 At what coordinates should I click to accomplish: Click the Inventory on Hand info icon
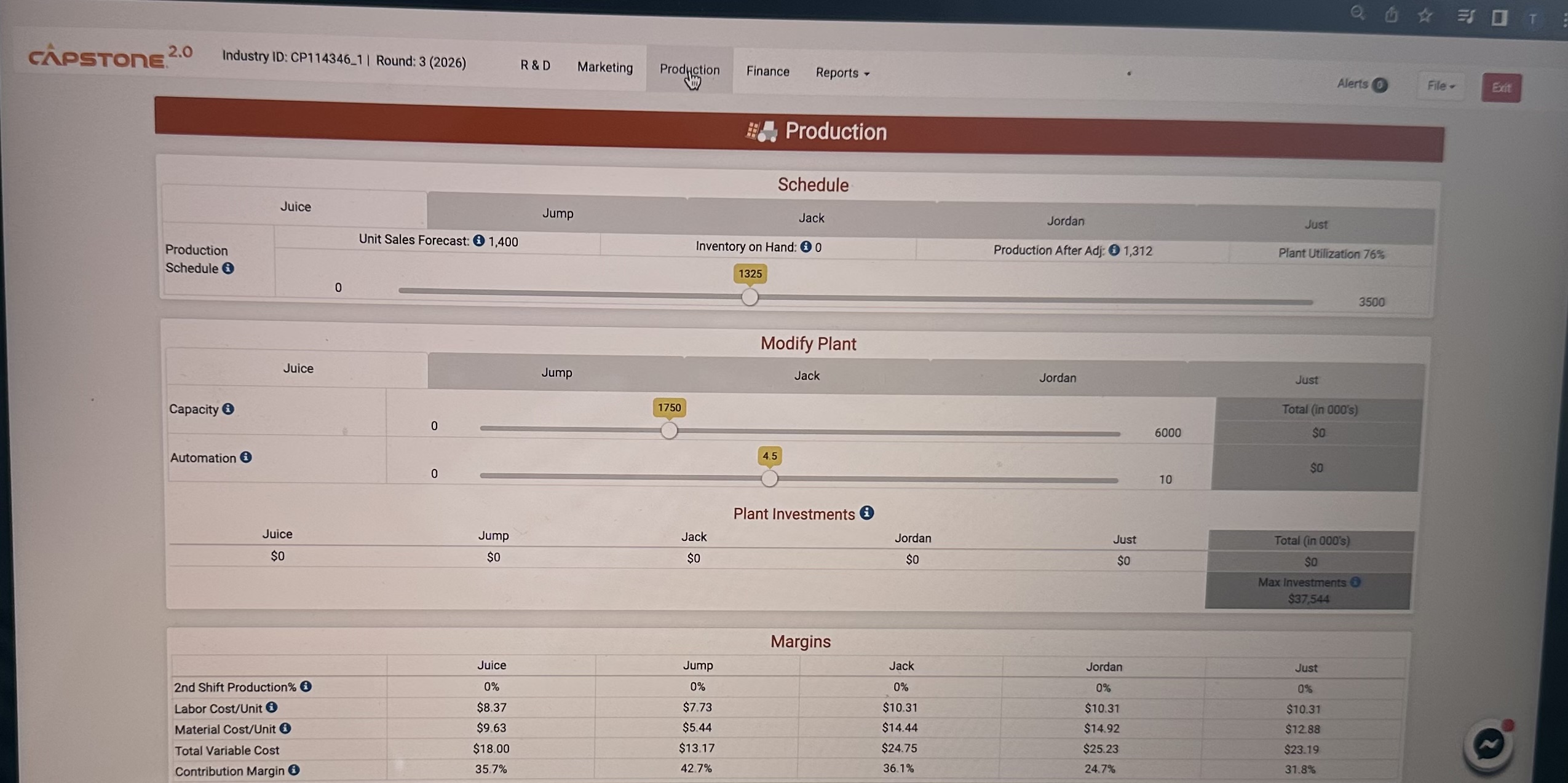806,246
